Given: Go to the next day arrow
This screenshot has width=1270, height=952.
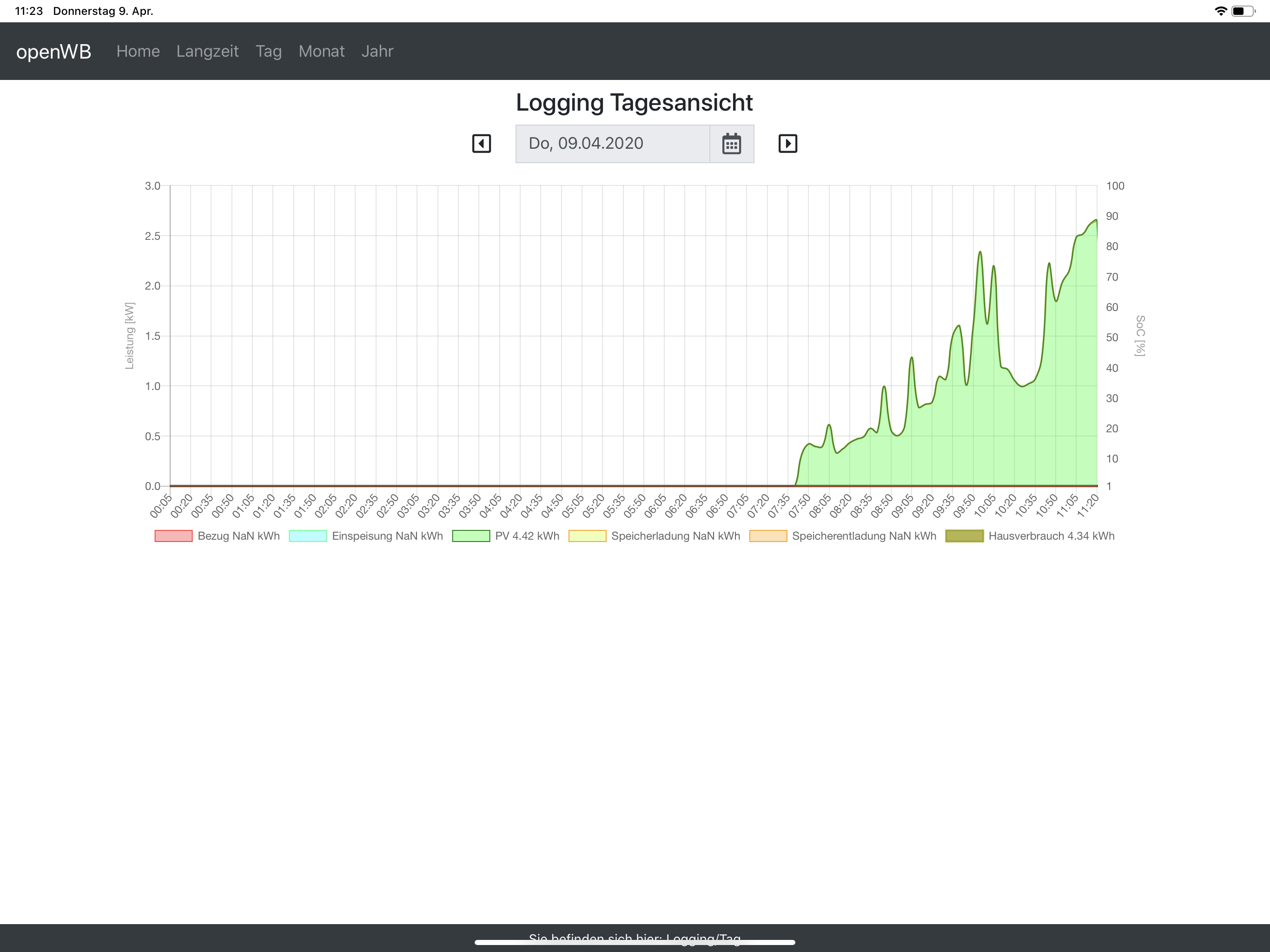Looking at the screenshot, I should (787, 144).
